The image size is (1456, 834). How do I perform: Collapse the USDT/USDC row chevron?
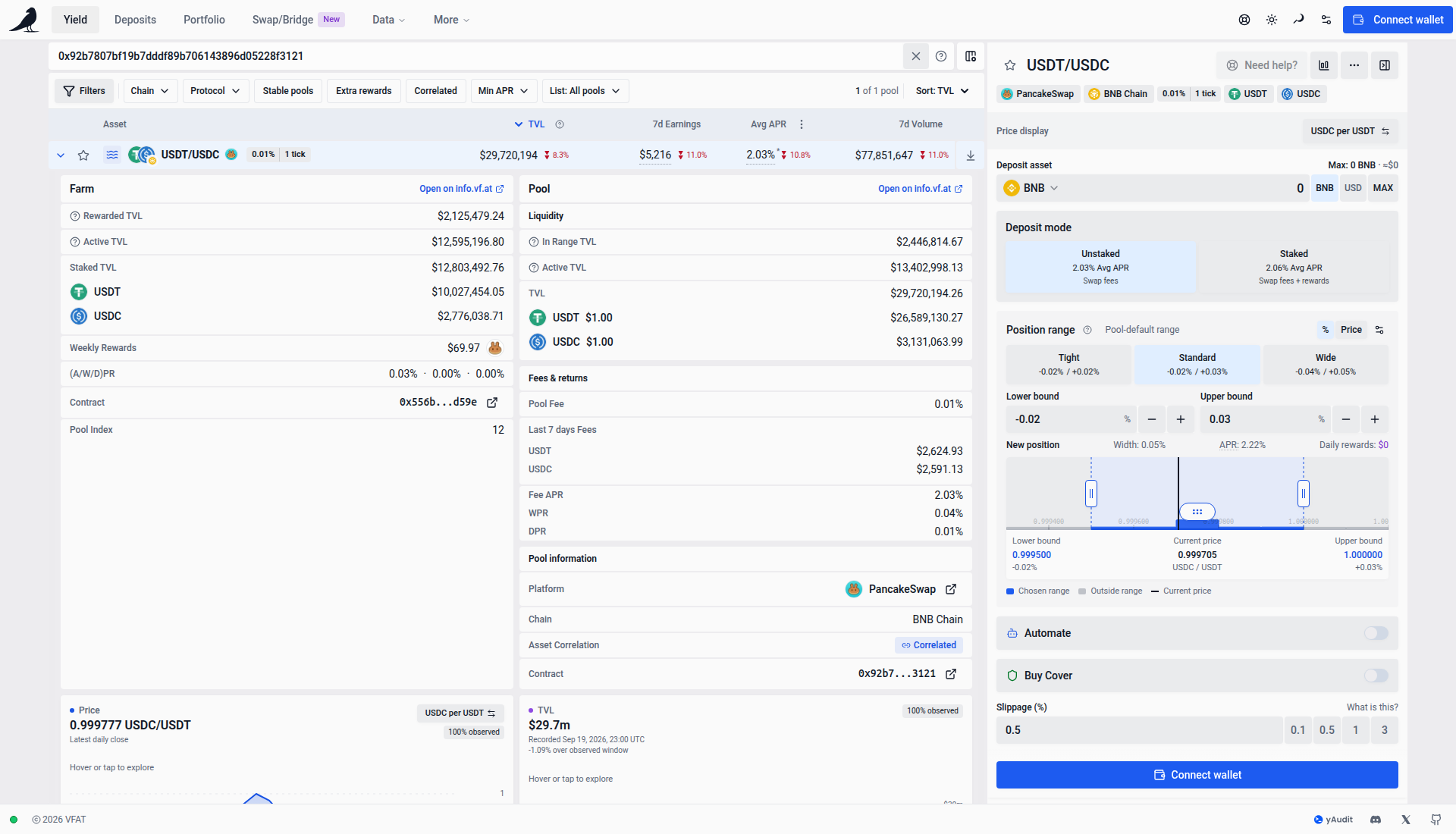point(61,155)
